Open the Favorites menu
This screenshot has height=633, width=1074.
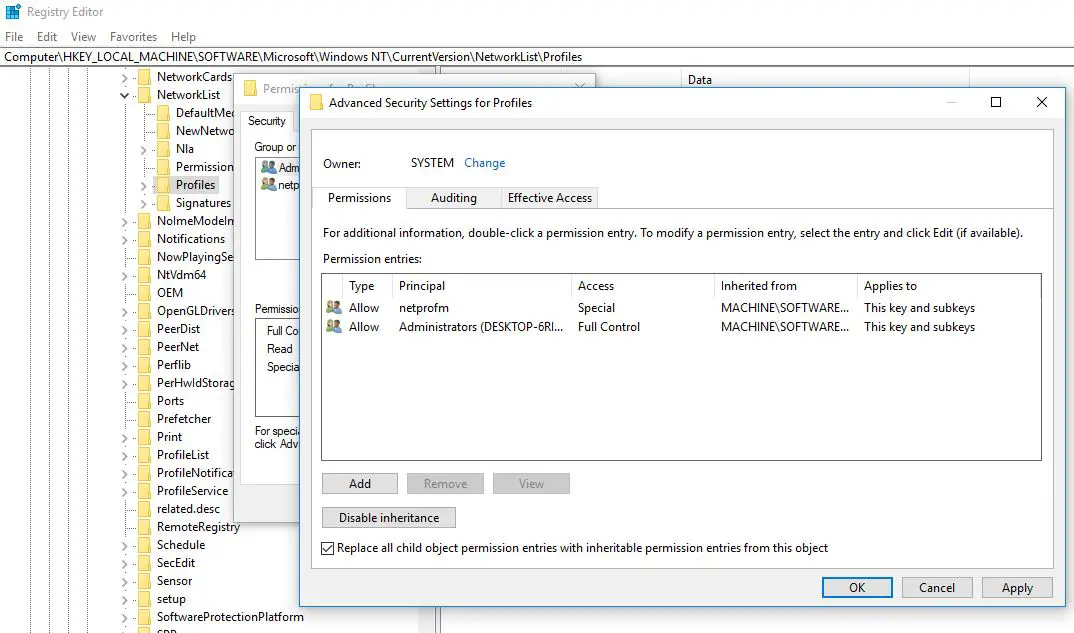click(x=133, y=37)
